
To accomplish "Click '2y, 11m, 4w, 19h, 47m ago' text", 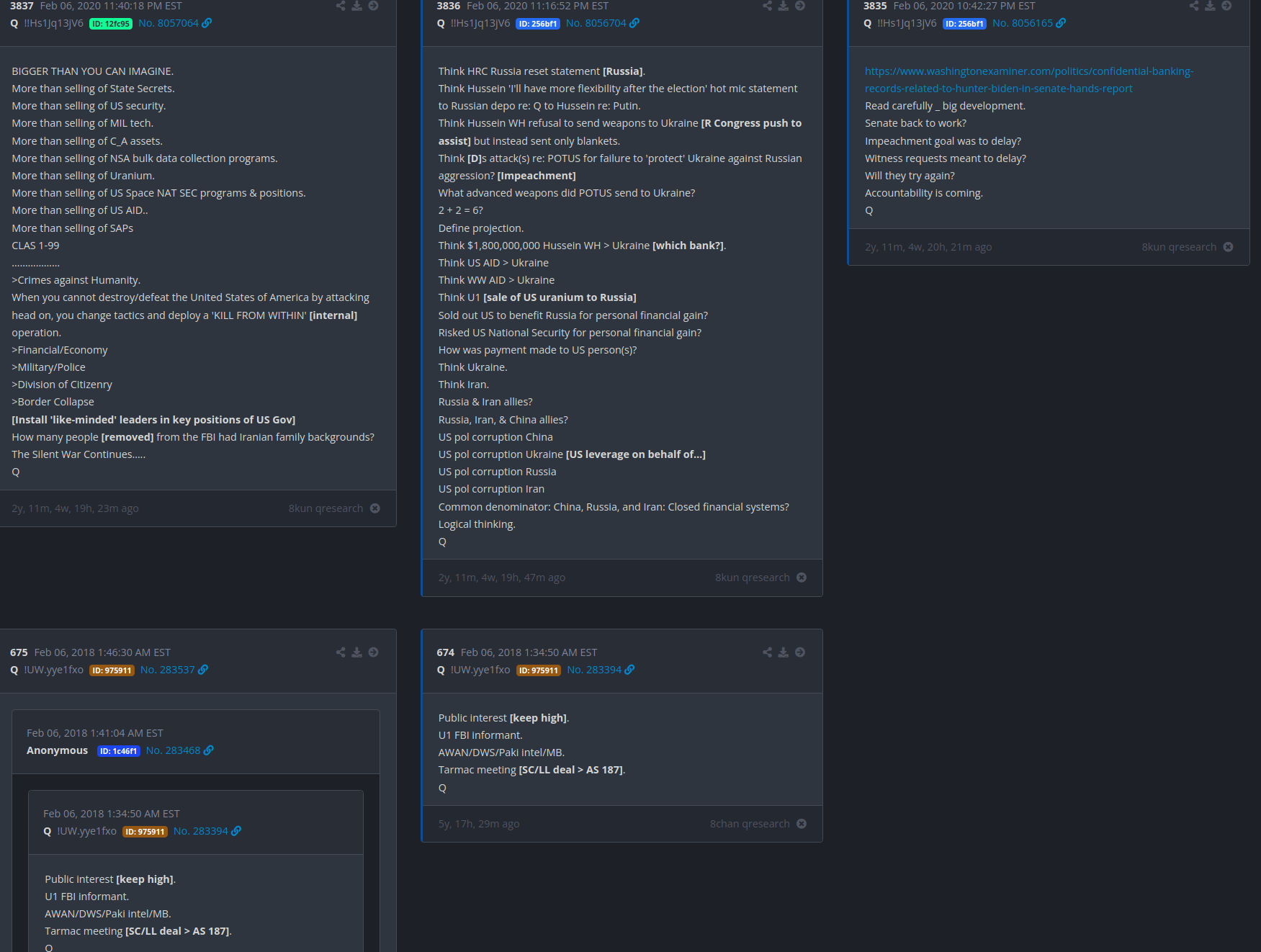I will tap(502, 578).
